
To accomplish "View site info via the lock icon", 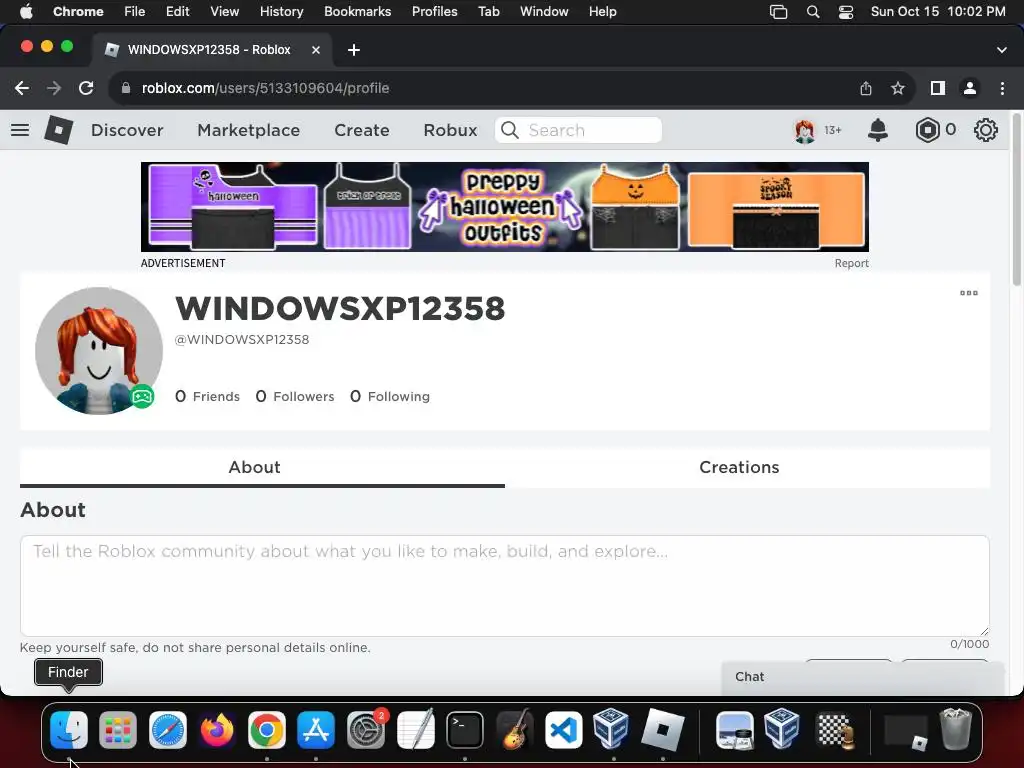I will 127,88.
